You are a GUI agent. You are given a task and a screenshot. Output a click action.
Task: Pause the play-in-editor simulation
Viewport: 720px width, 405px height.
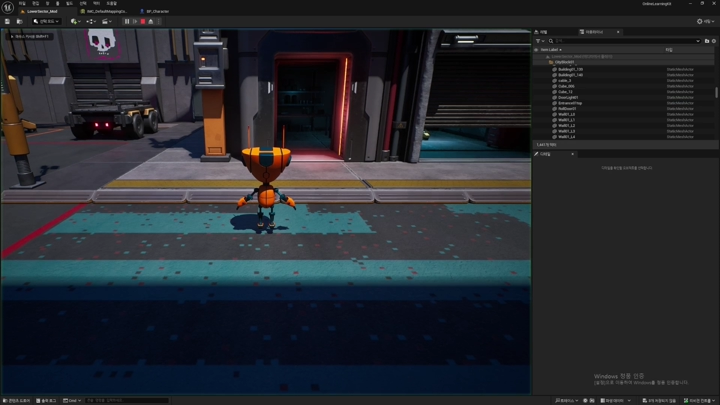(x=127, y=22)
